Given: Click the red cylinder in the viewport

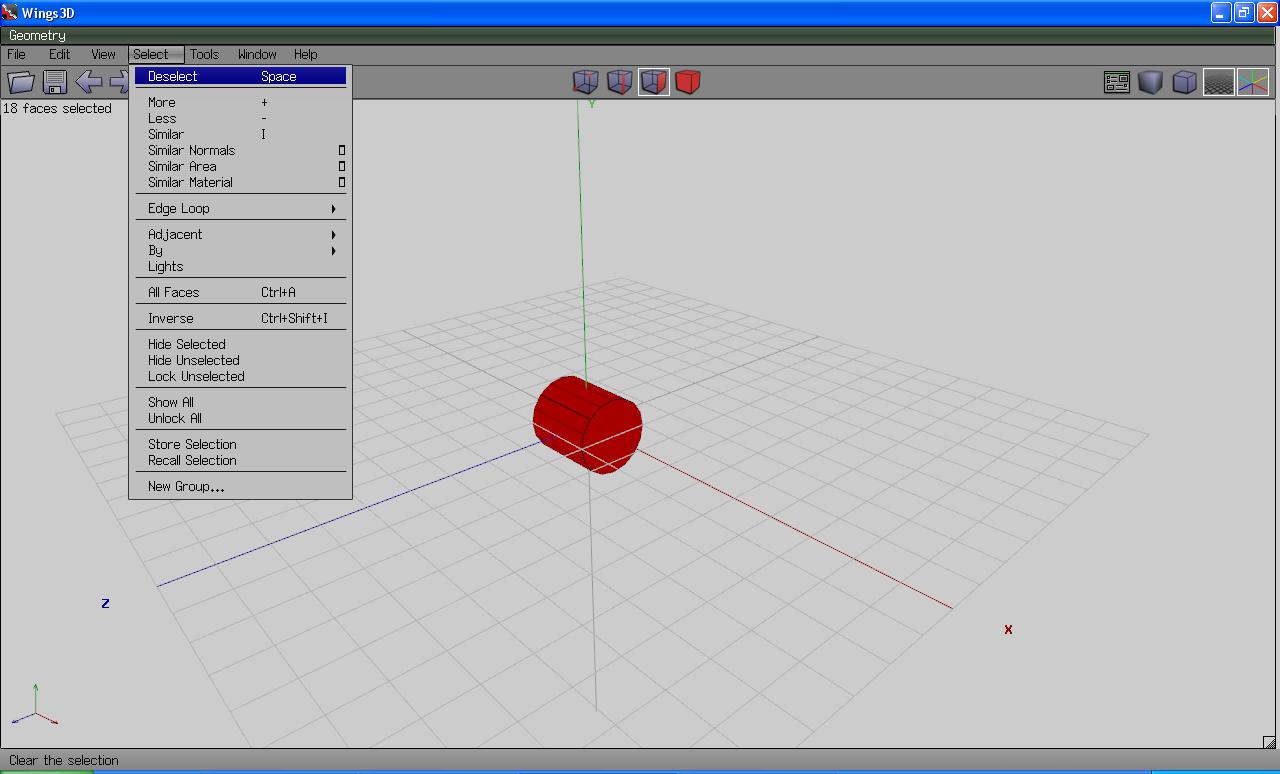Looking at the screenshot, I should (x=587, y=424).
